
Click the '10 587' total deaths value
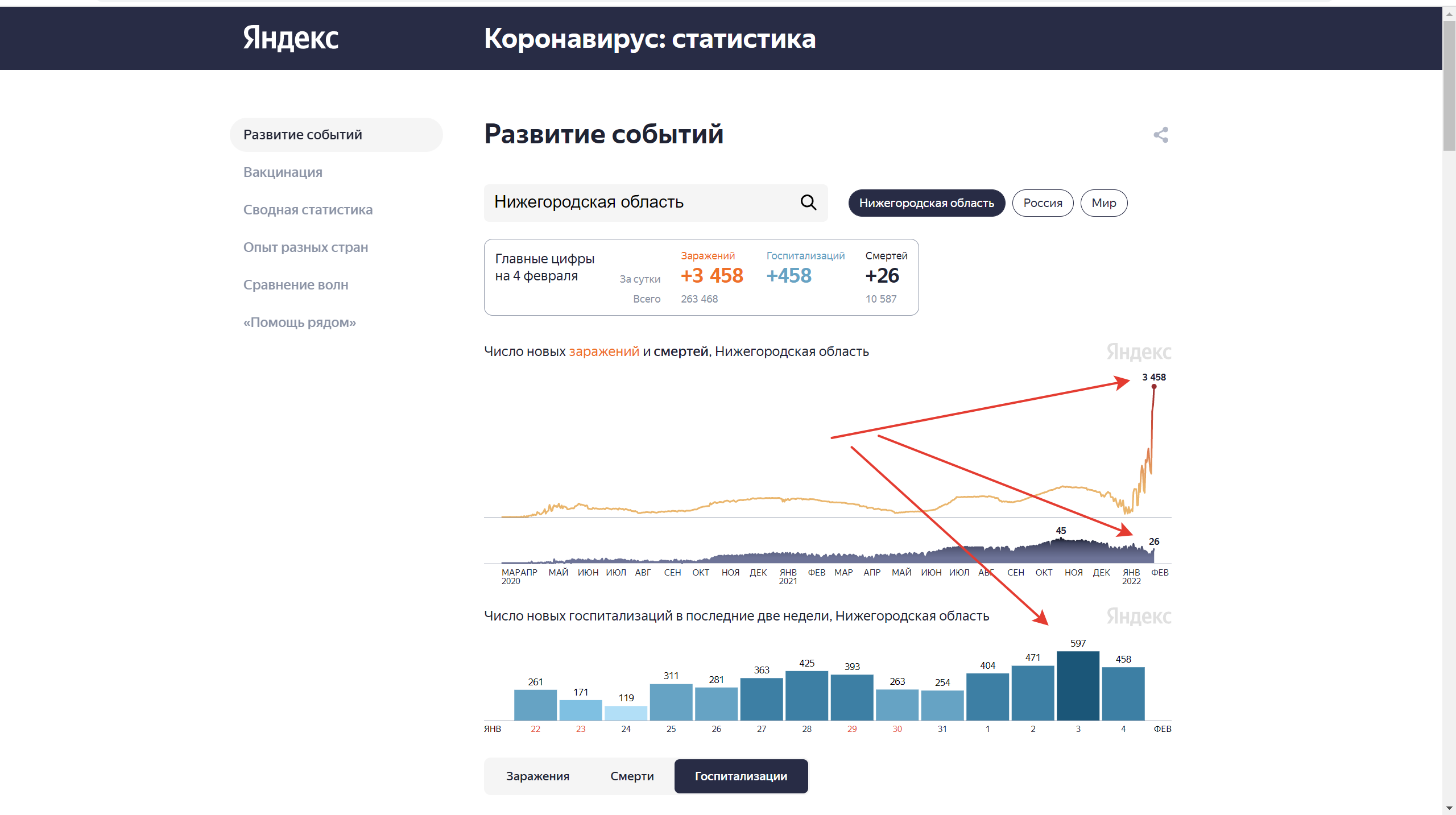pos(881,299)
